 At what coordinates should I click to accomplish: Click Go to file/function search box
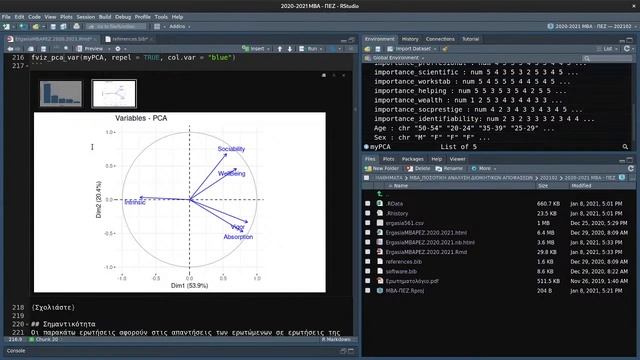(x=116, y=27)
